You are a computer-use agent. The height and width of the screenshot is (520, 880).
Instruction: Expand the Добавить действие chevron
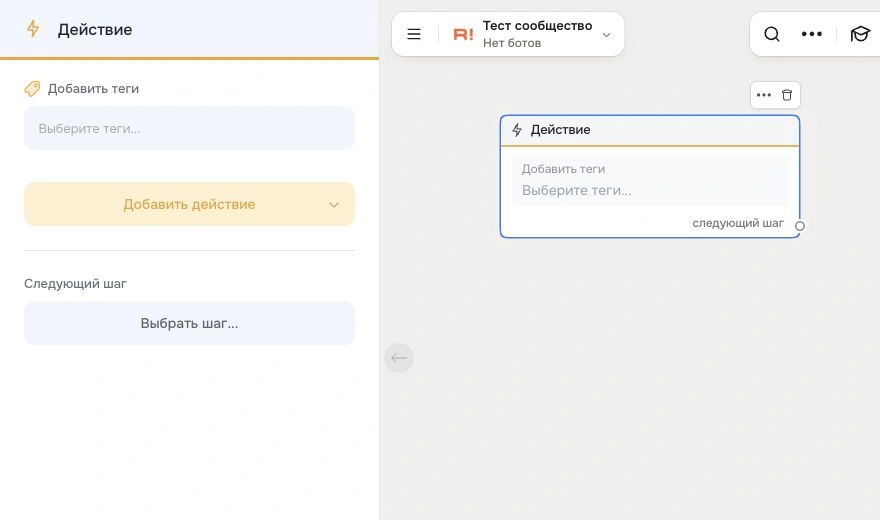(x=334, y=205)
